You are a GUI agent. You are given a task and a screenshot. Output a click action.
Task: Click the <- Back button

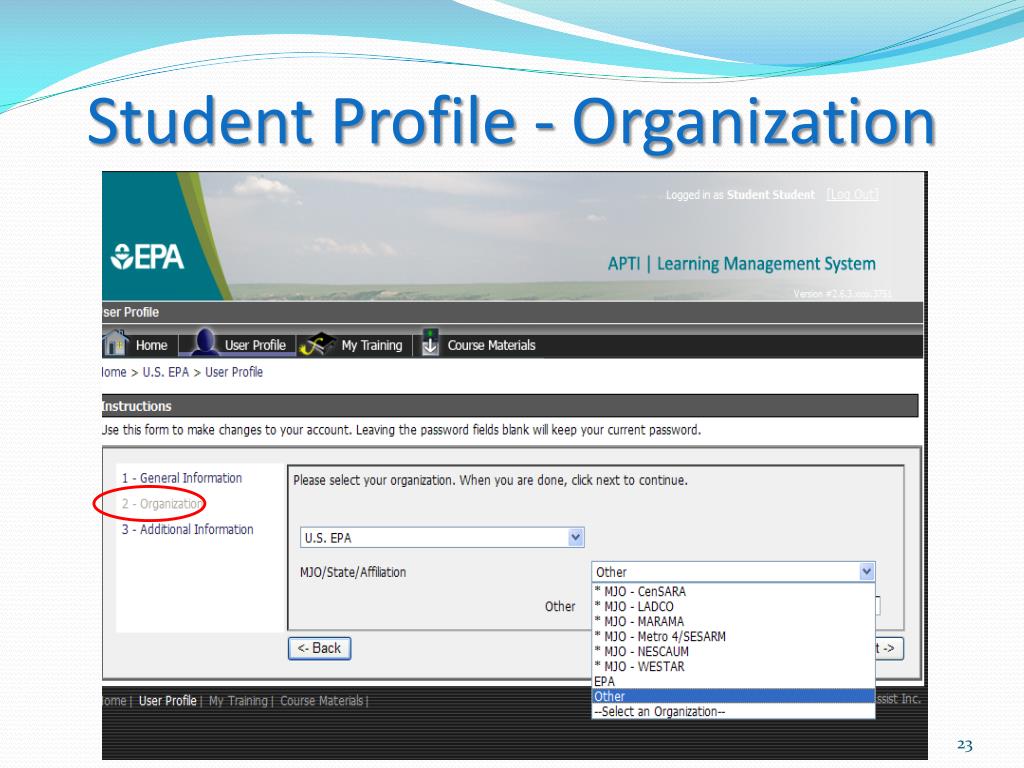319,648
